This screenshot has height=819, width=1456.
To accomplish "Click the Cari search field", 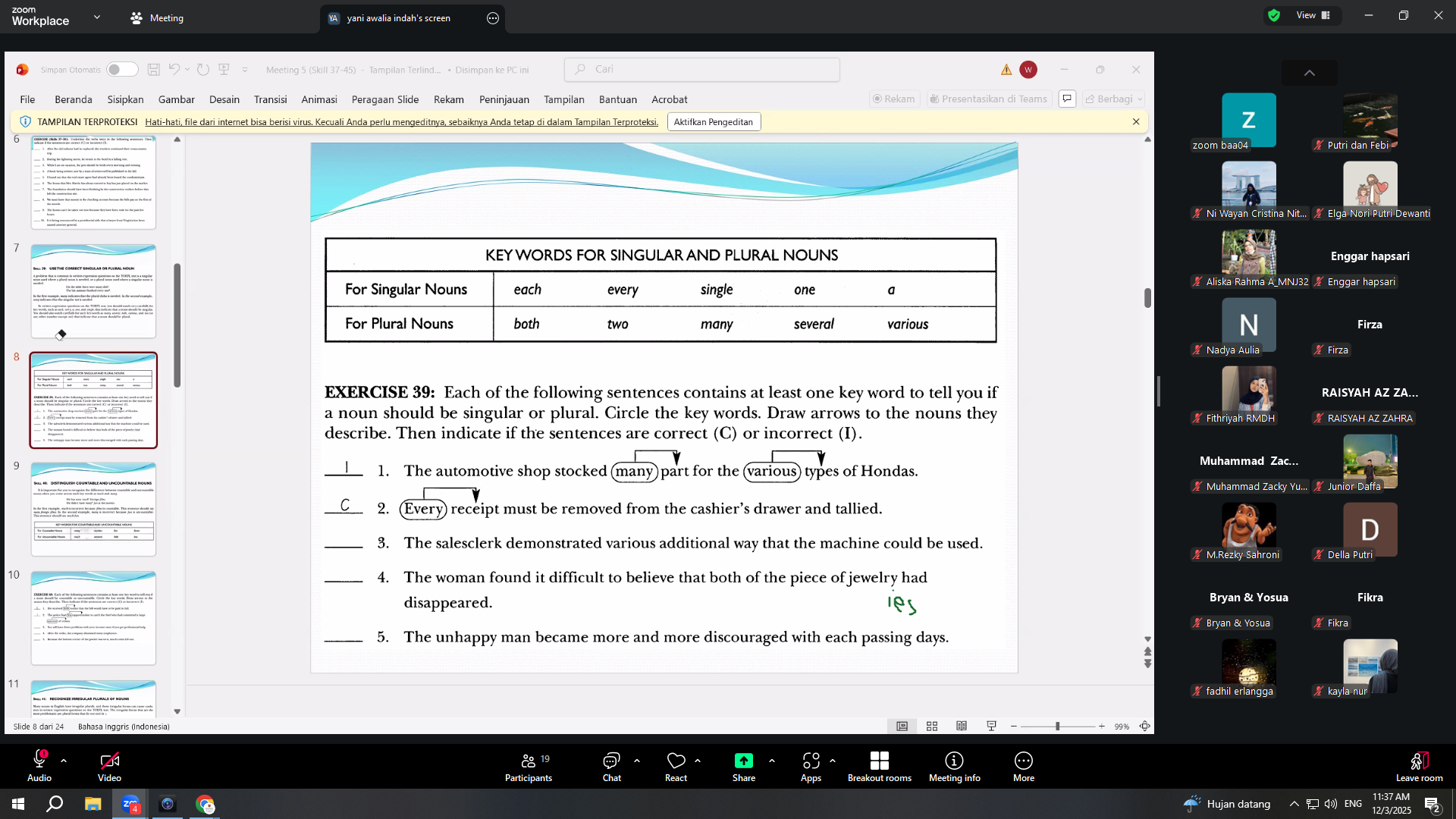I will tap(702, 69).
